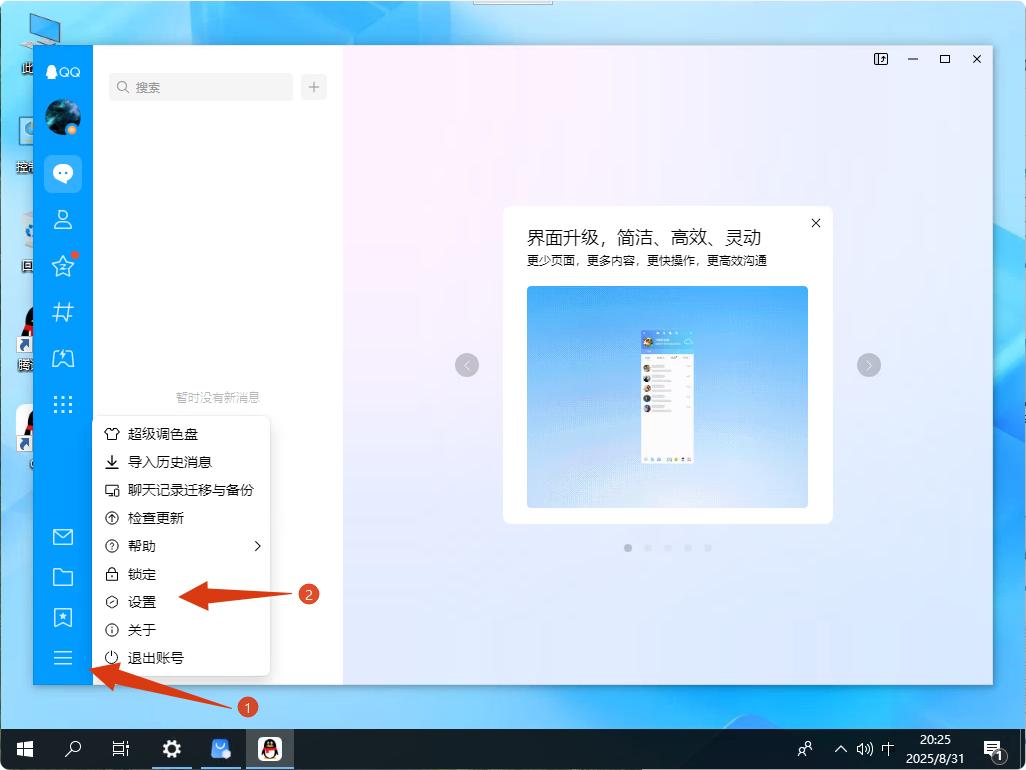The image size is (1026, 770).
Task: Choose 检查更新 menu entry
Action: click(x=156, y=518)
